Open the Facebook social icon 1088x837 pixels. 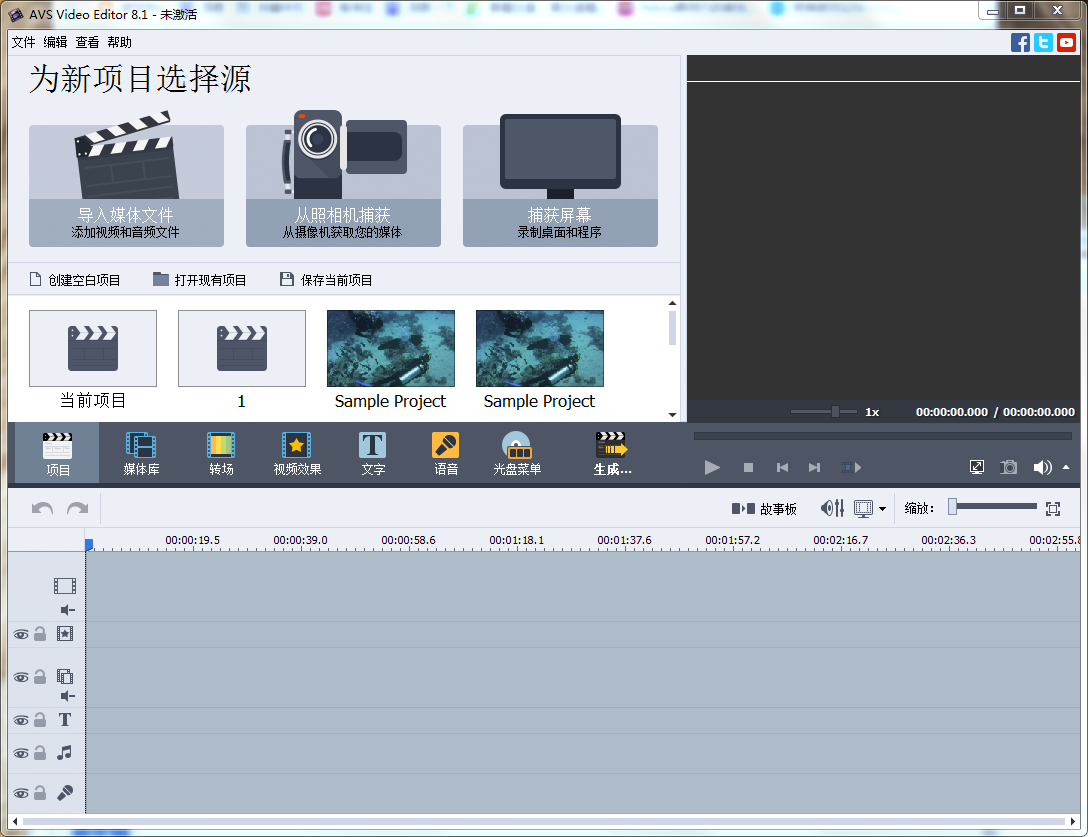click(1020, 42)
